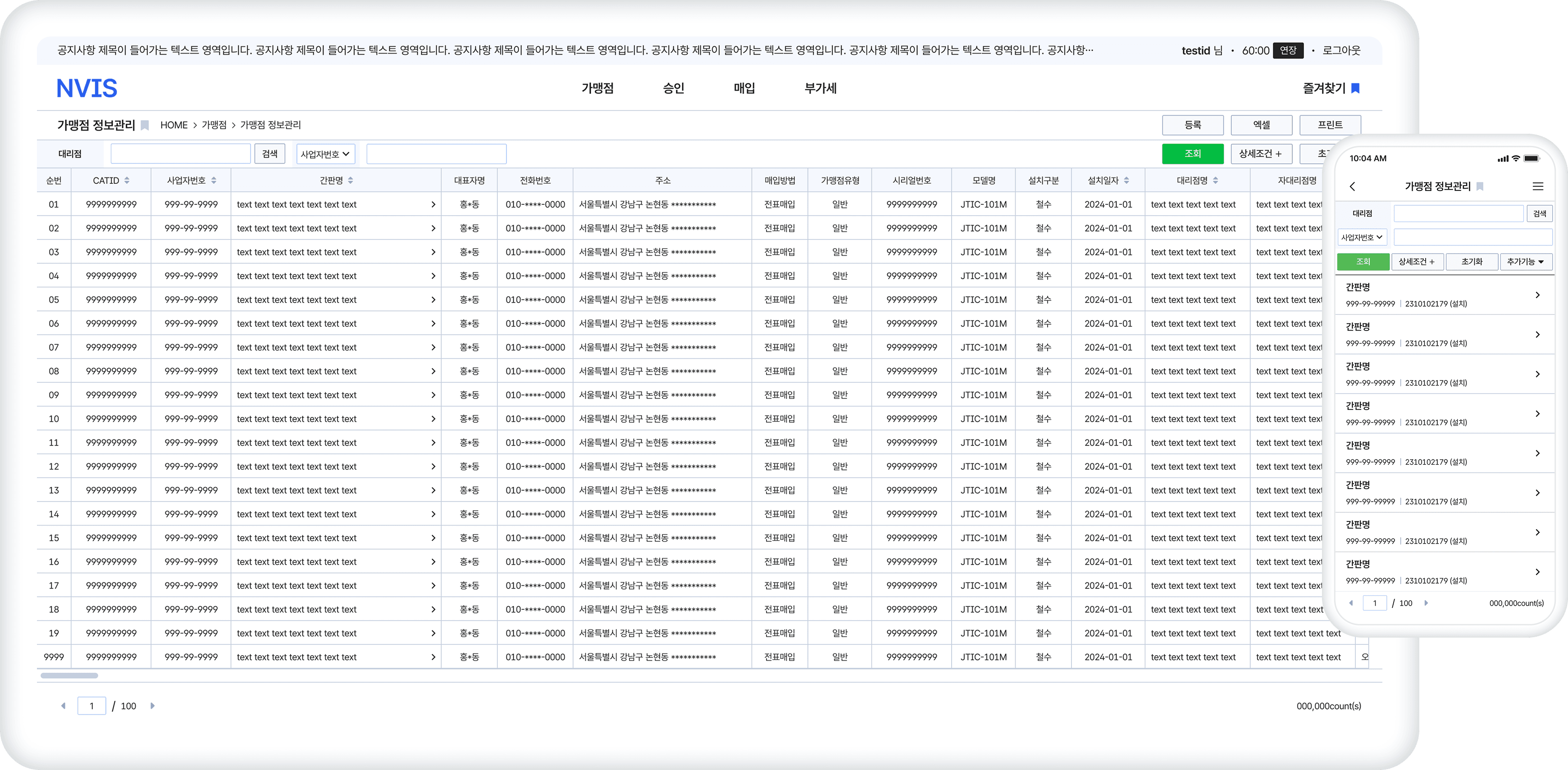Click the NVIS logo

coord(87,89)
